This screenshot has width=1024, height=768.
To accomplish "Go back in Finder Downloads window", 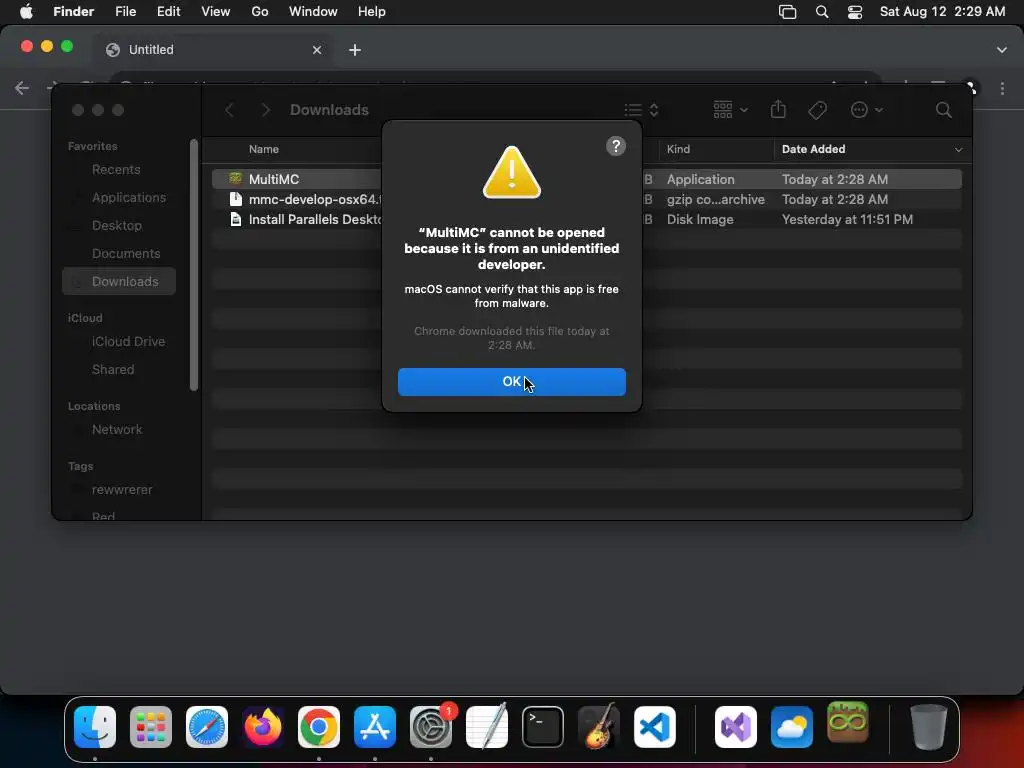I will click(x=229, y=110).
